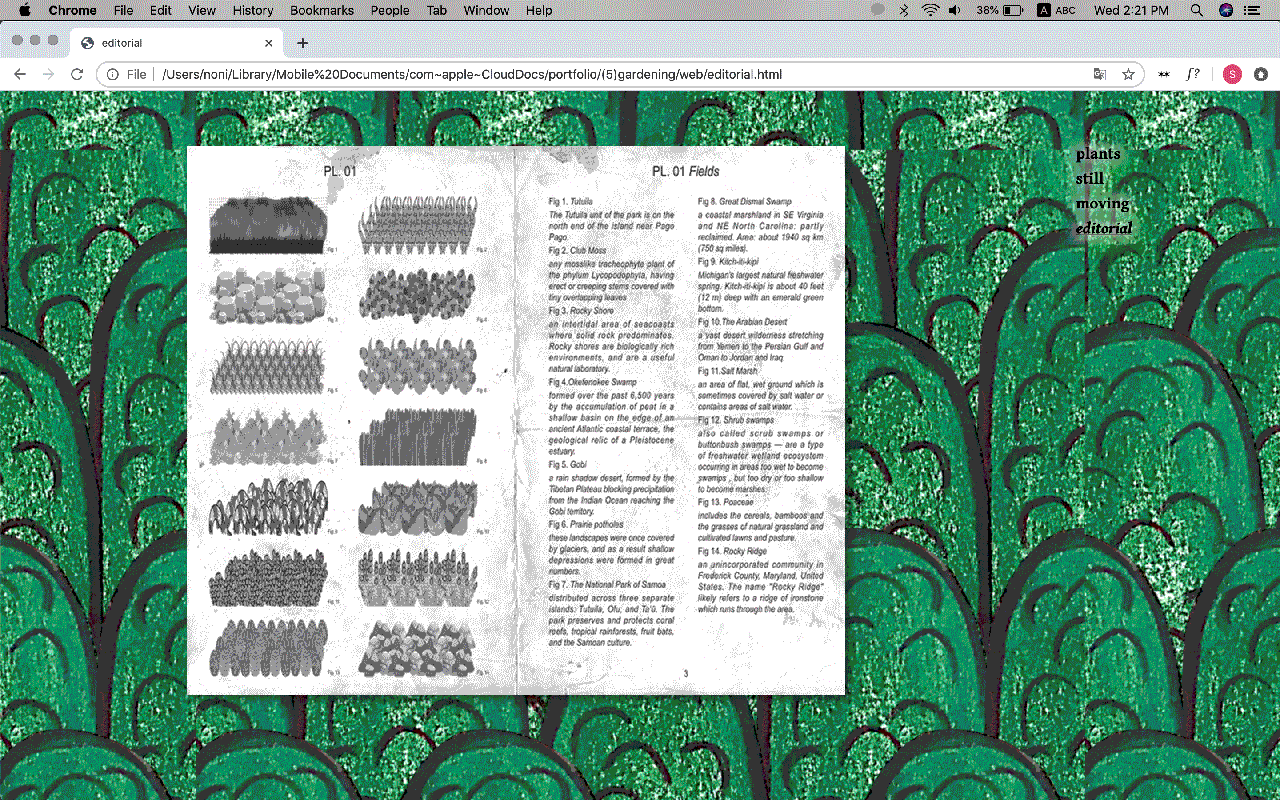This screenshot has width=1280, height=800.
Task: Open the Apple menu
Action: pos(24,10)
